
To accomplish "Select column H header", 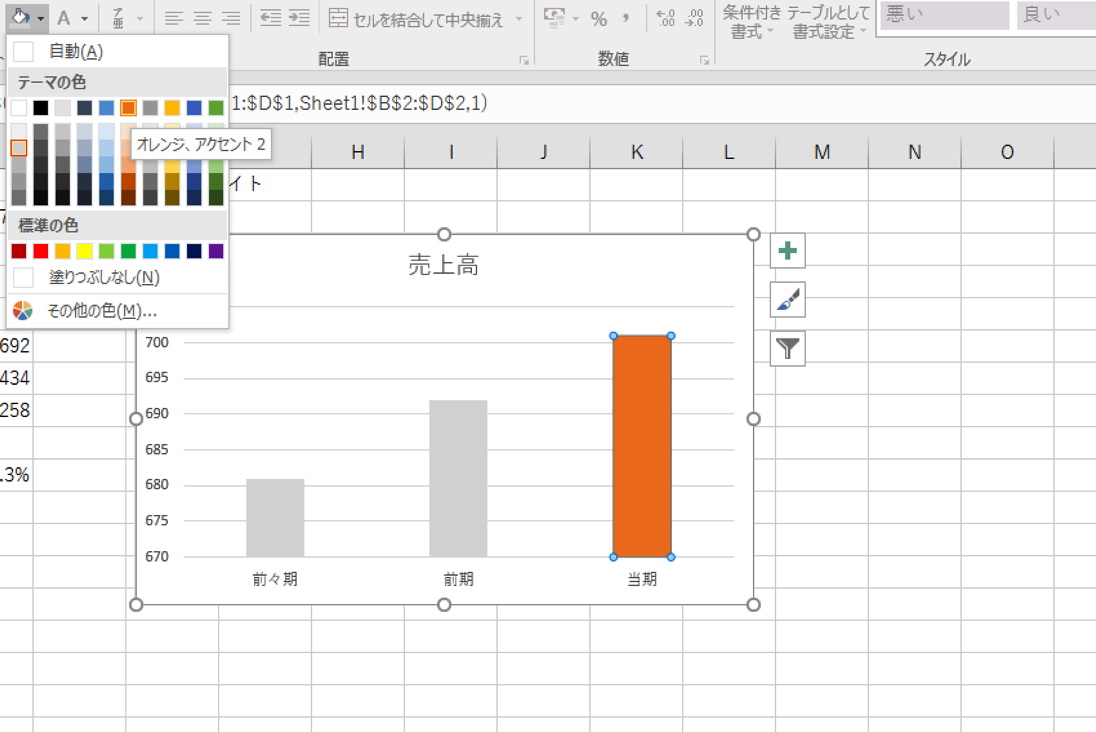I will 358,152.
